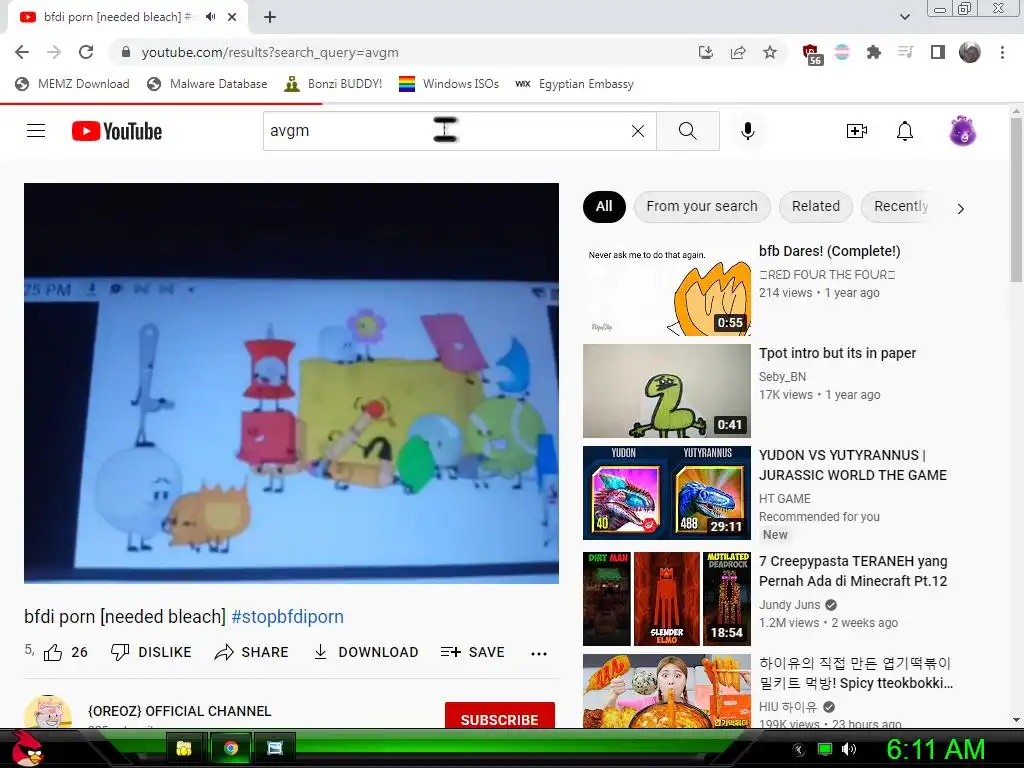Click the browser forward arrow

(x=54, y=52)
